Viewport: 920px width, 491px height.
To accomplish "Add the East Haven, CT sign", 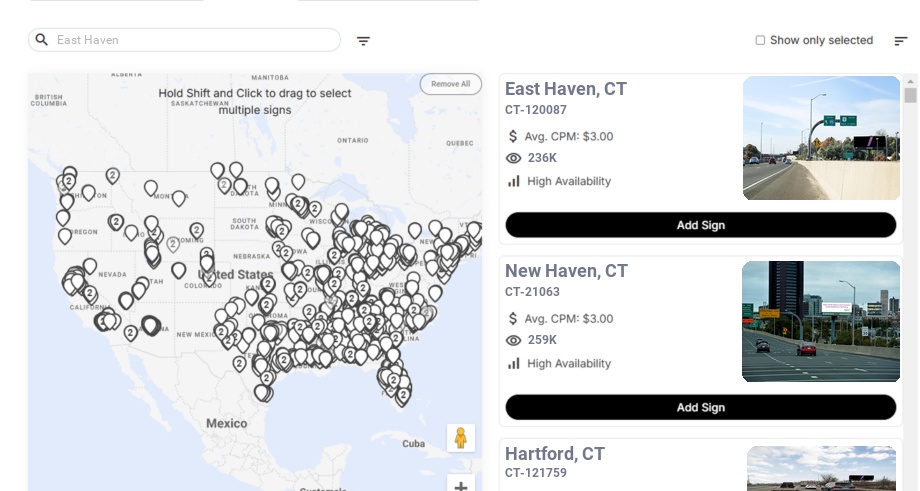I will click(700, 225).
